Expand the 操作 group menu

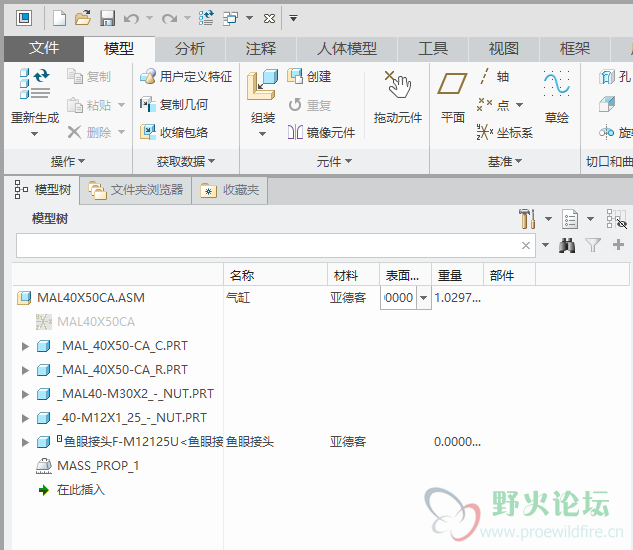tap(68, 162)
